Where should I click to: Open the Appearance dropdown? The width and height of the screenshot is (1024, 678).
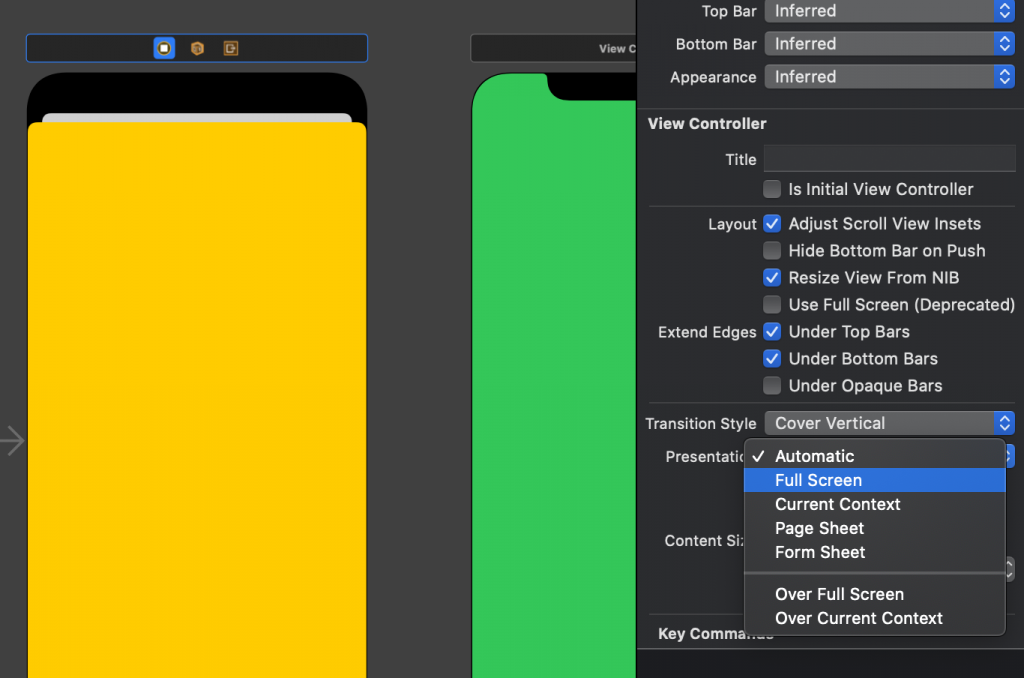[x=889, y=77]
